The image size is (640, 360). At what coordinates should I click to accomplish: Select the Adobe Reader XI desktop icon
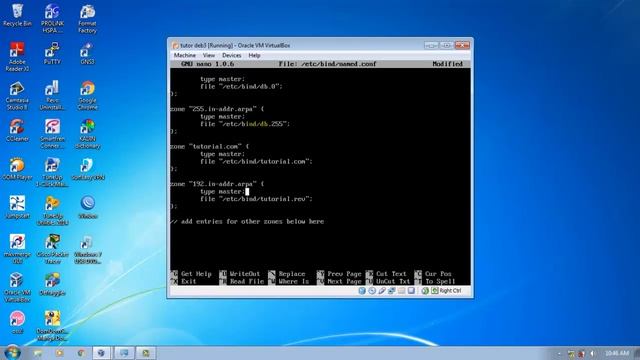17,57
